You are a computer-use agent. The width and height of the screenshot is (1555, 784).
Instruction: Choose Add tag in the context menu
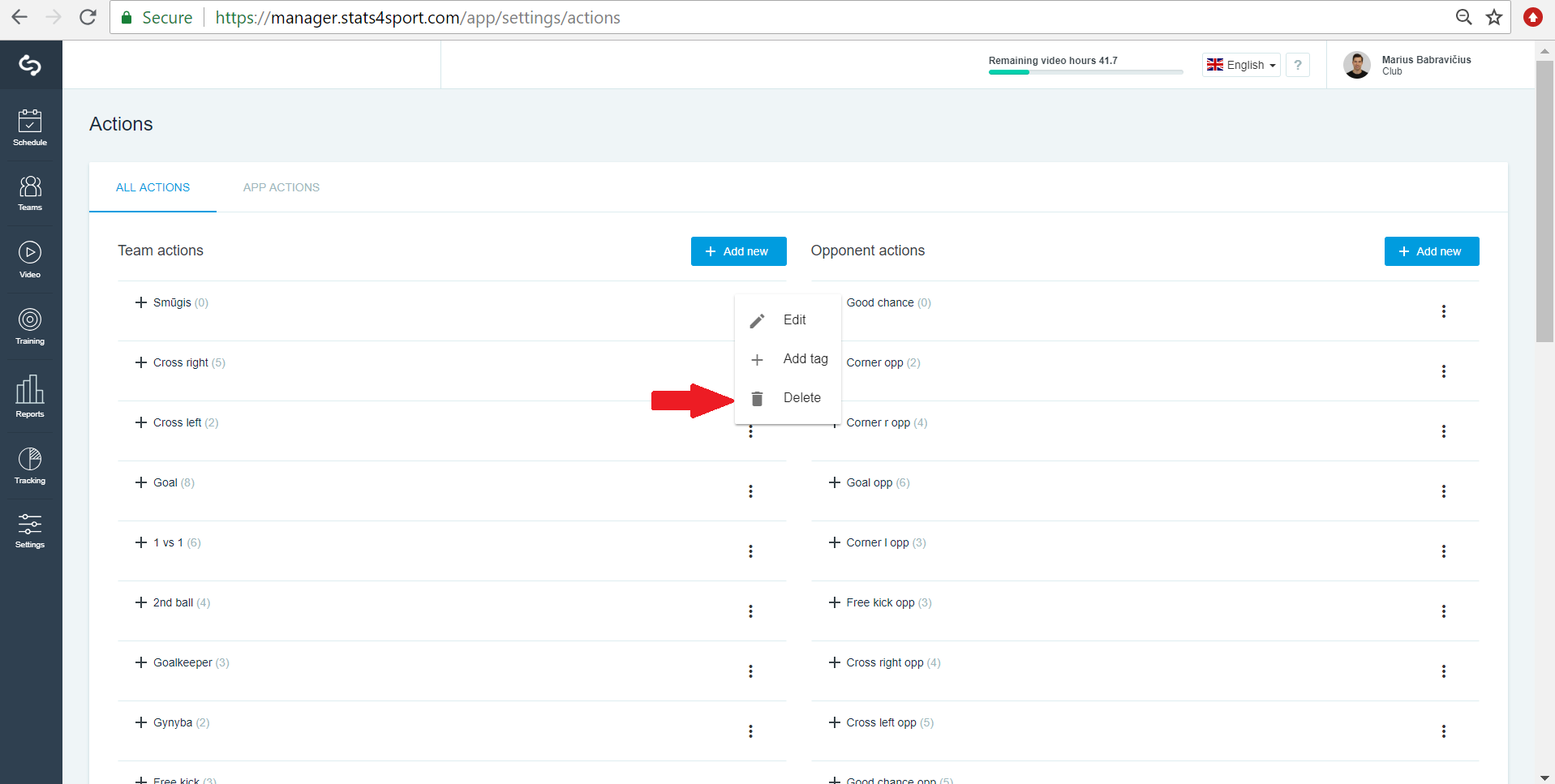click(x=788, y=359)
